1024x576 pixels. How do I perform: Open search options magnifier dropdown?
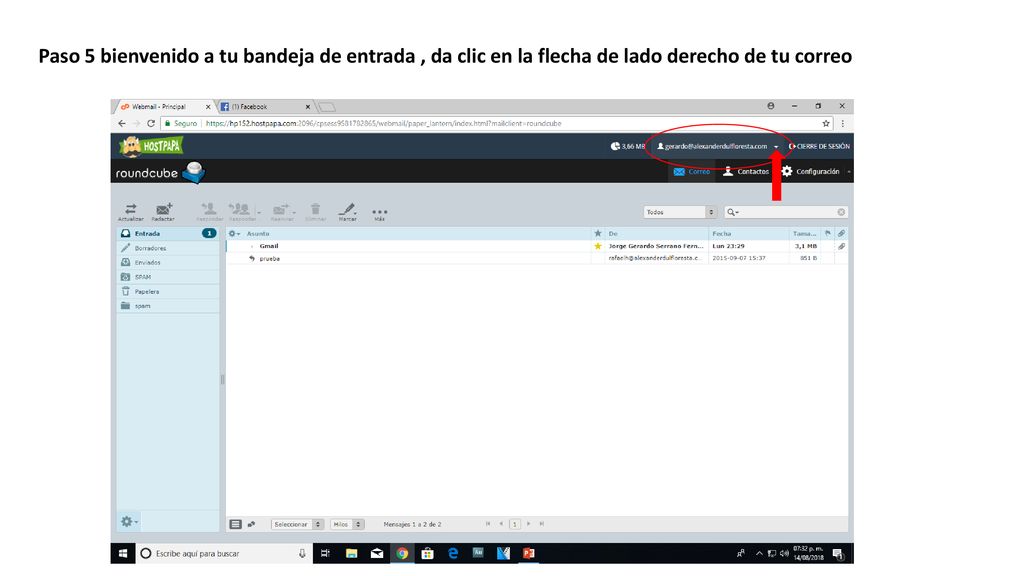(x=733, y=212)
